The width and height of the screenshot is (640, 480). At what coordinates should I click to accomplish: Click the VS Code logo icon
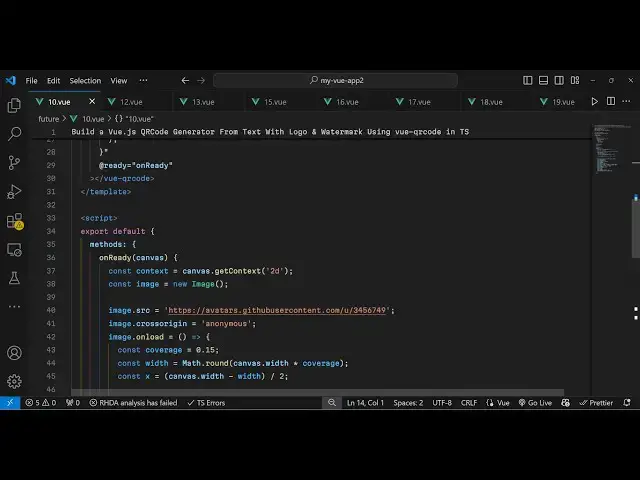pos(11,80)
